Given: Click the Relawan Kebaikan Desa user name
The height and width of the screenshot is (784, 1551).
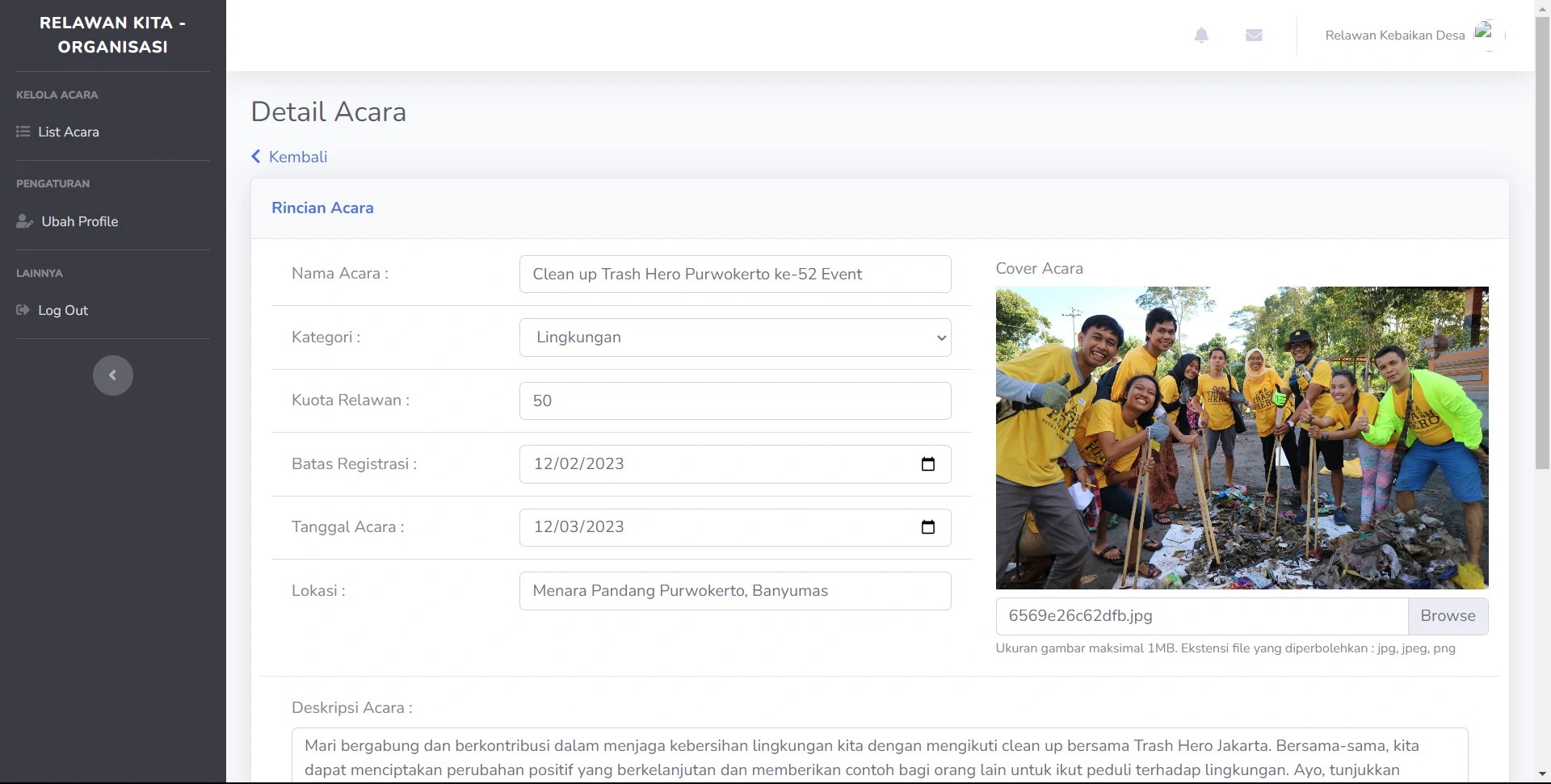Looking at the screenshot, I should 1395,36.
